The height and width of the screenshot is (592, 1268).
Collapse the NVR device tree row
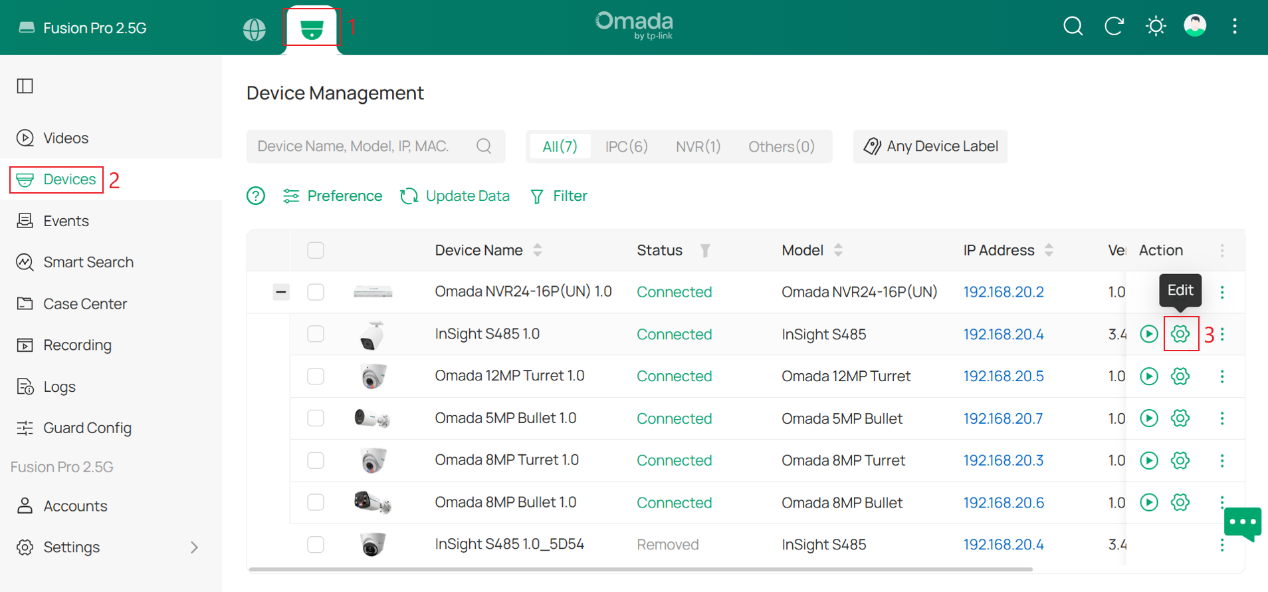(281, 292)
